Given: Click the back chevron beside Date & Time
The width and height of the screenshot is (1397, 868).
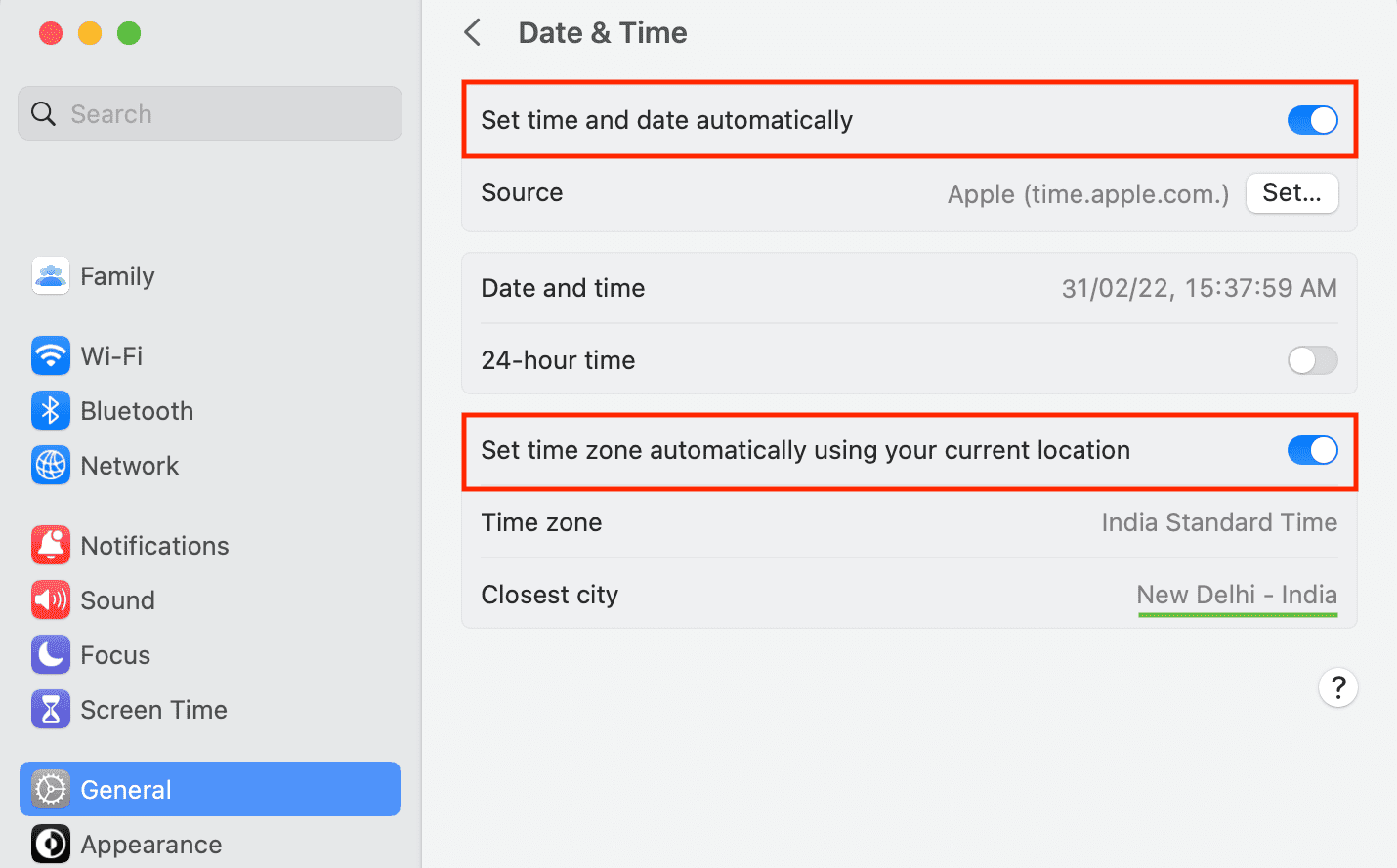Looking at the screenshot, I should [473, 31].
